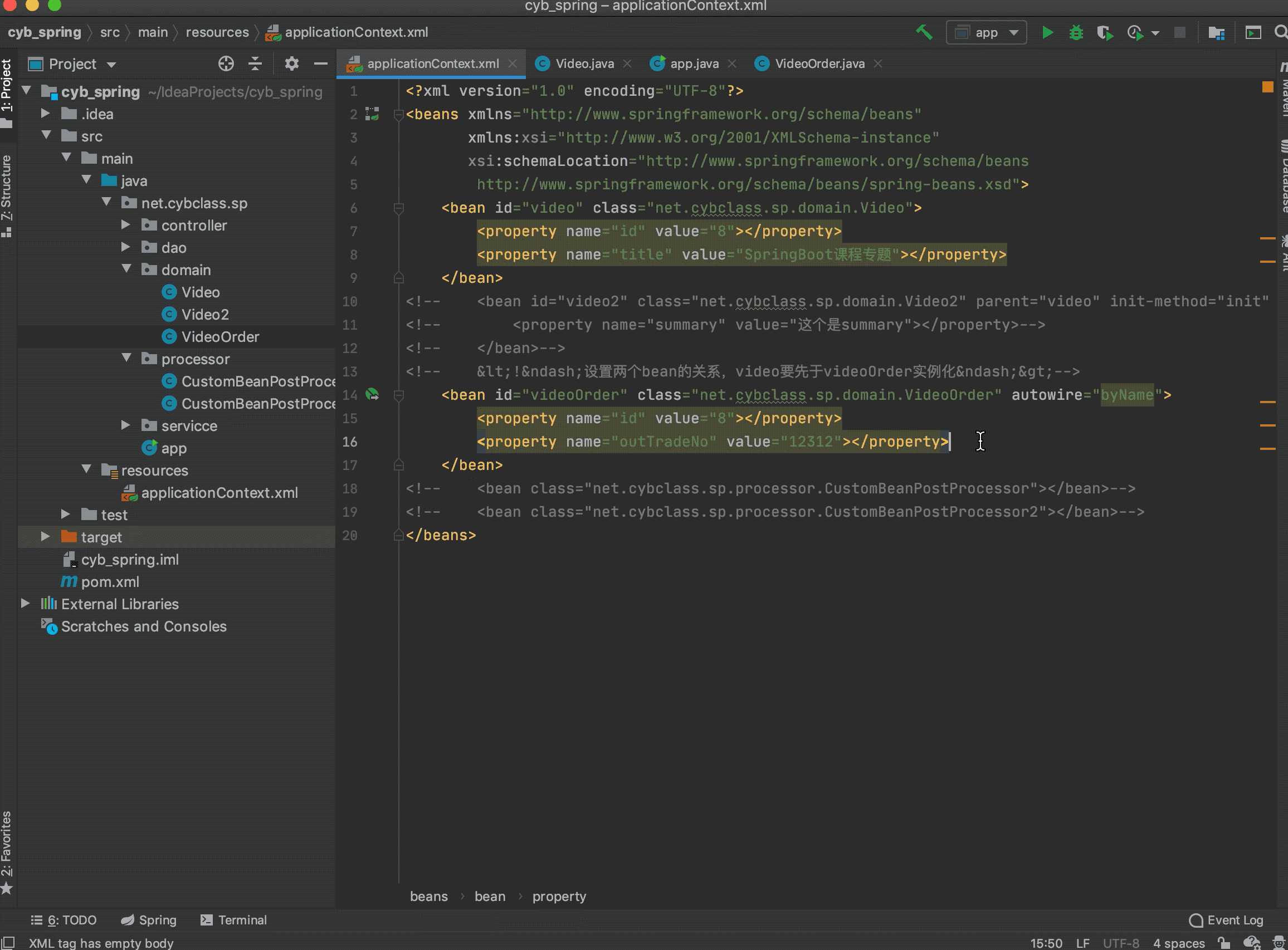This screenshot has width=1288, height=950.
Task: Collapse the processor package
Action: 126,358
